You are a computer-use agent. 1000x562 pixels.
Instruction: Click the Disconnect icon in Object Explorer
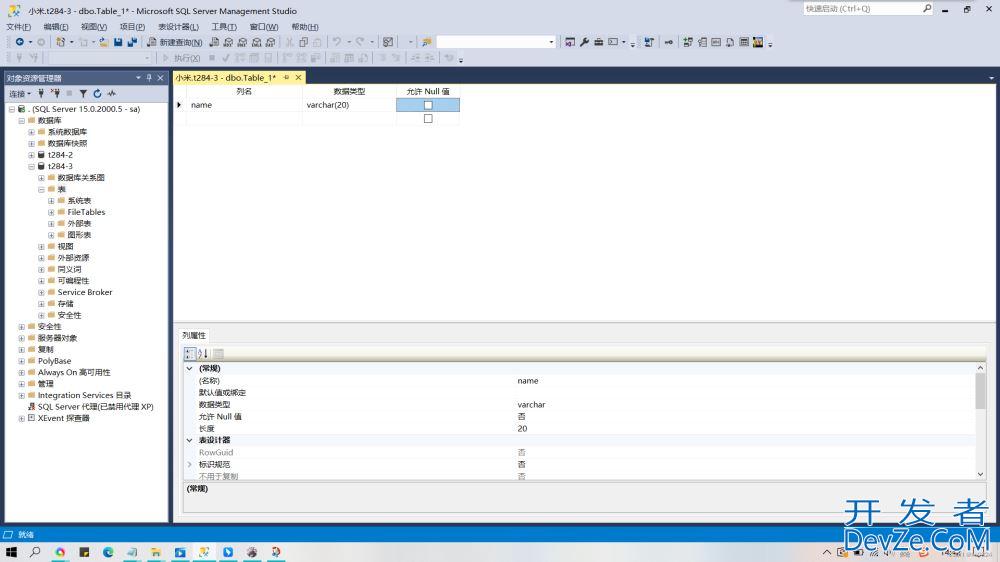coord(55,94)
